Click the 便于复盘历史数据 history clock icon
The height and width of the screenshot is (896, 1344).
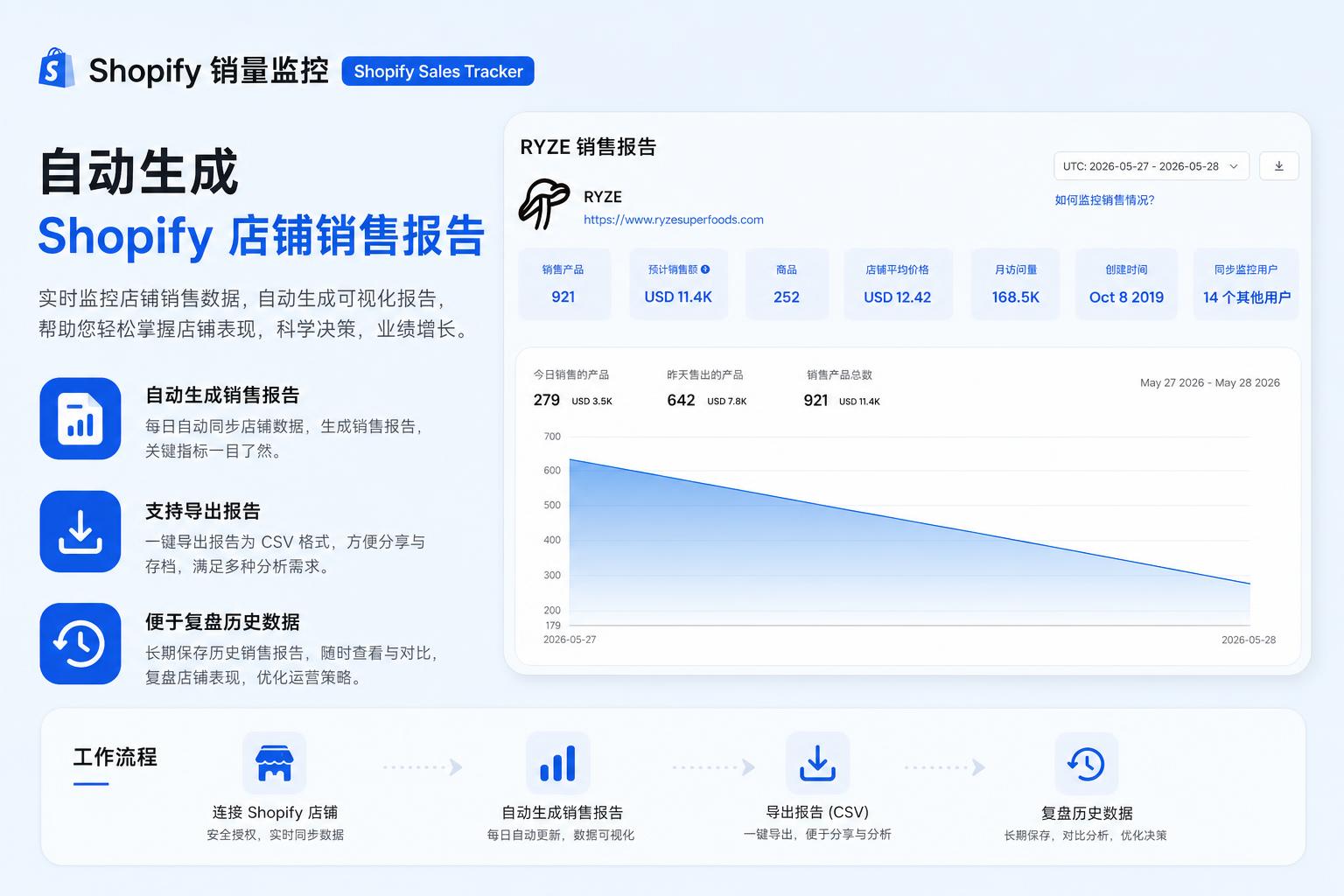click(x=80, y=643)
